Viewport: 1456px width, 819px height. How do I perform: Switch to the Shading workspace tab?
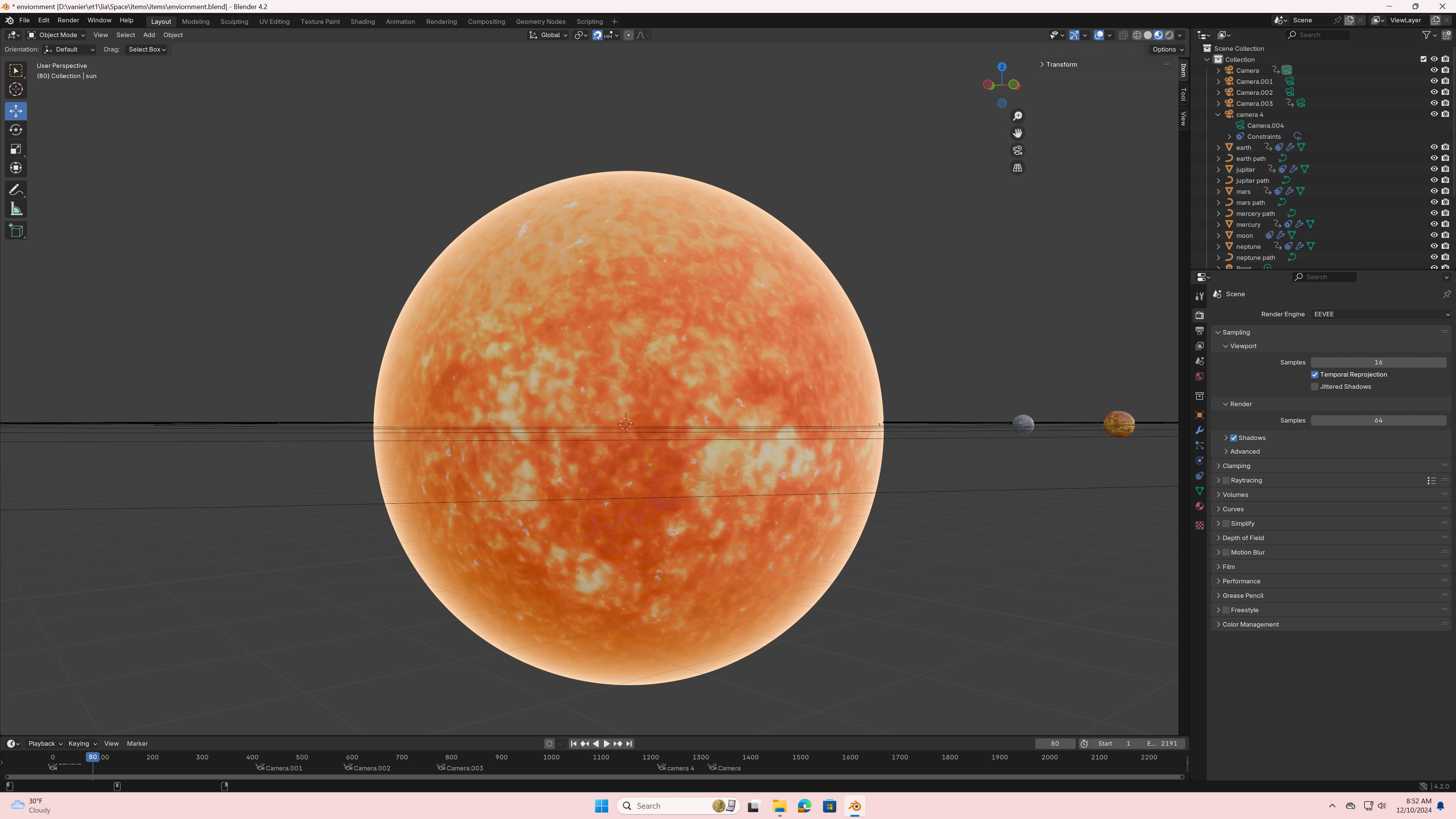pos(362,22)
